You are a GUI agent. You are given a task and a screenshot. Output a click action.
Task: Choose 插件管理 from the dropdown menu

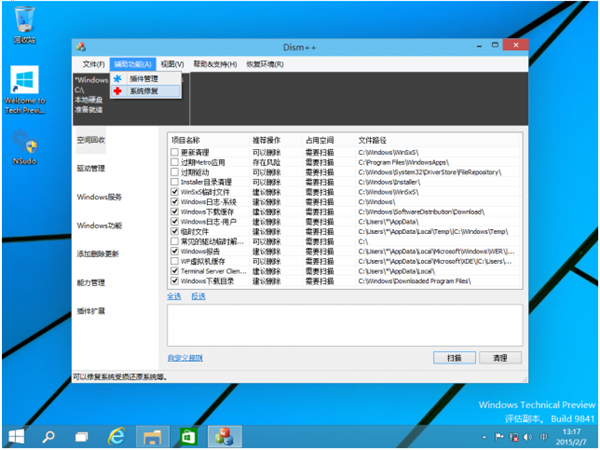[145, 79]
